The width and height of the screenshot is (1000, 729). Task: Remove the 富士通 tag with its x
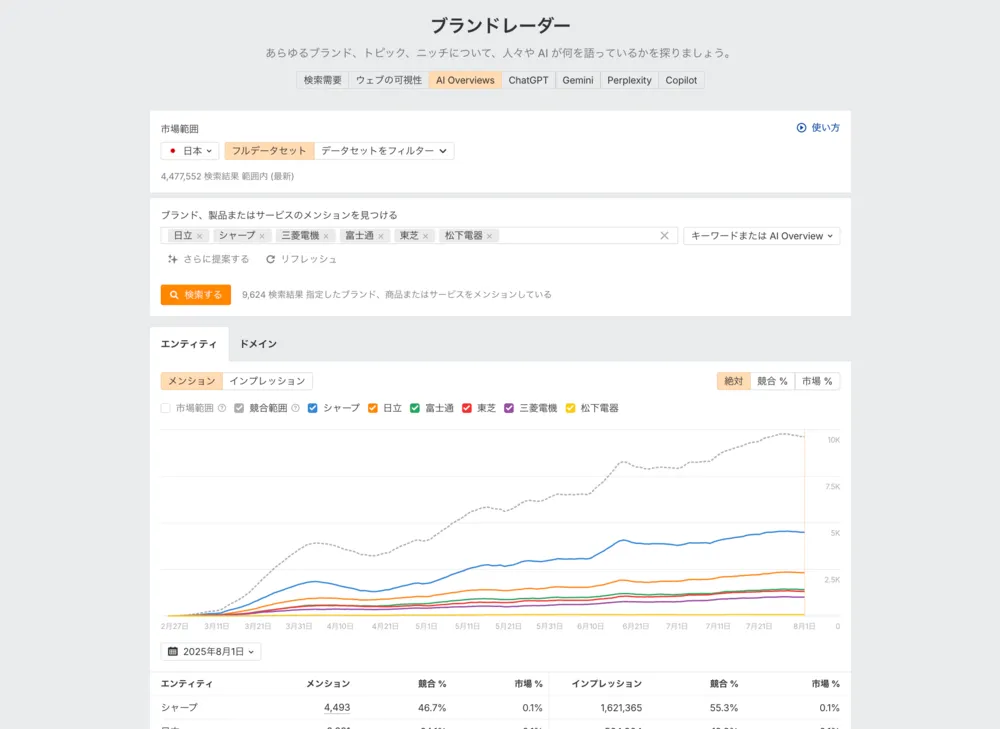(381, 236)
